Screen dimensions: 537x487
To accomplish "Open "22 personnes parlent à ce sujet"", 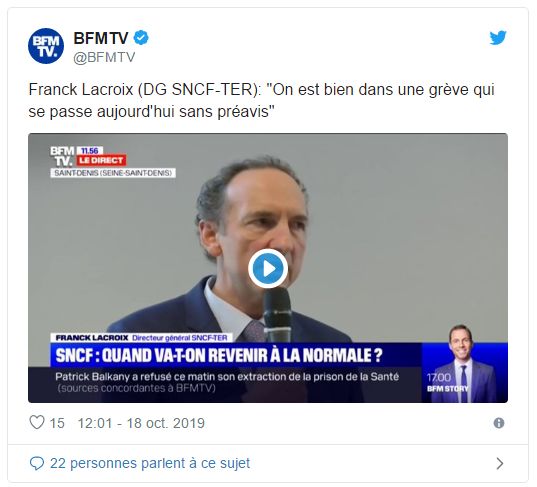I will coord(150,463).
